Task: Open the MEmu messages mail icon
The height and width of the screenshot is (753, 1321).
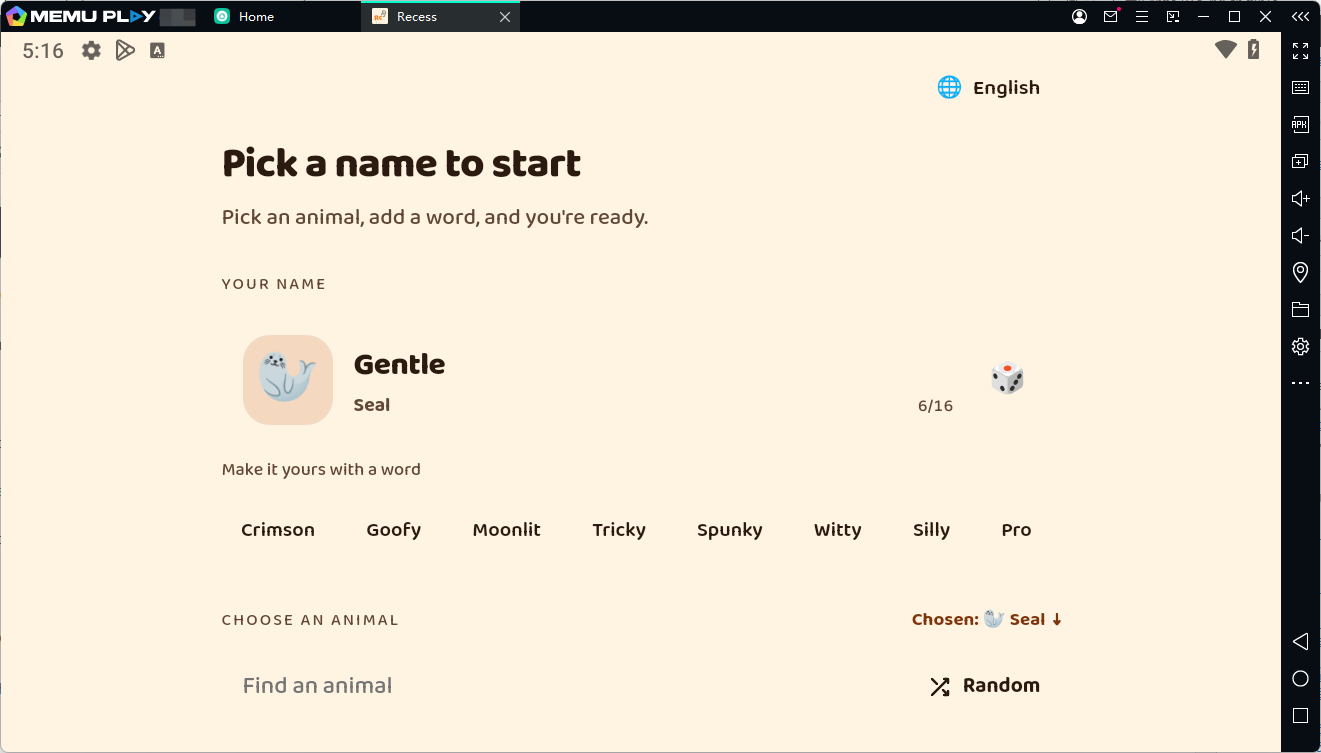Action: click(1111, 17)
